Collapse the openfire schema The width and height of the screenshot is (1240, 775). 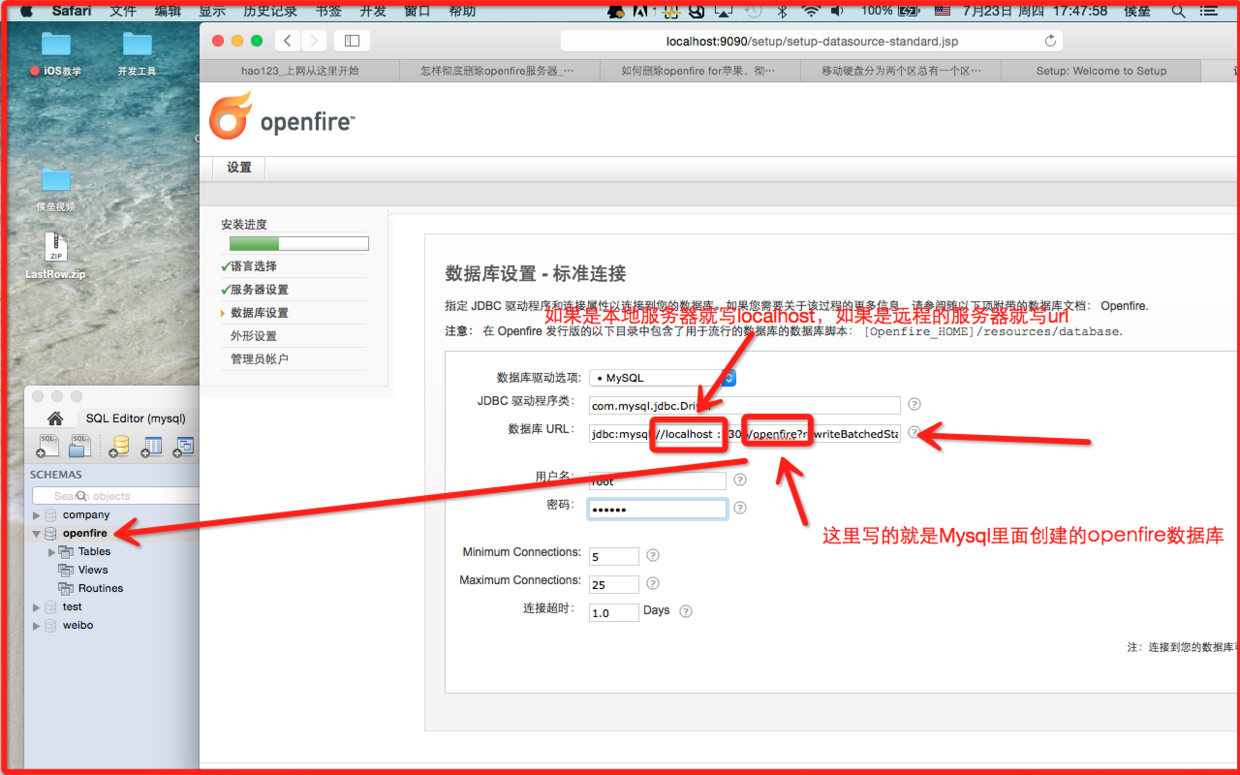(x=37, y=534)
